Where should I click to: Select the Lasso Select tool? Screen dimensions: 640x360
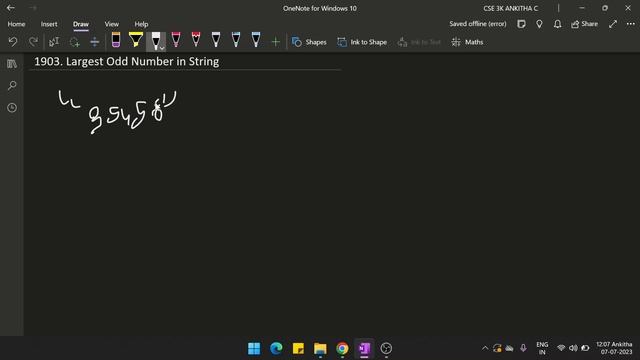[x=74, y=42]
